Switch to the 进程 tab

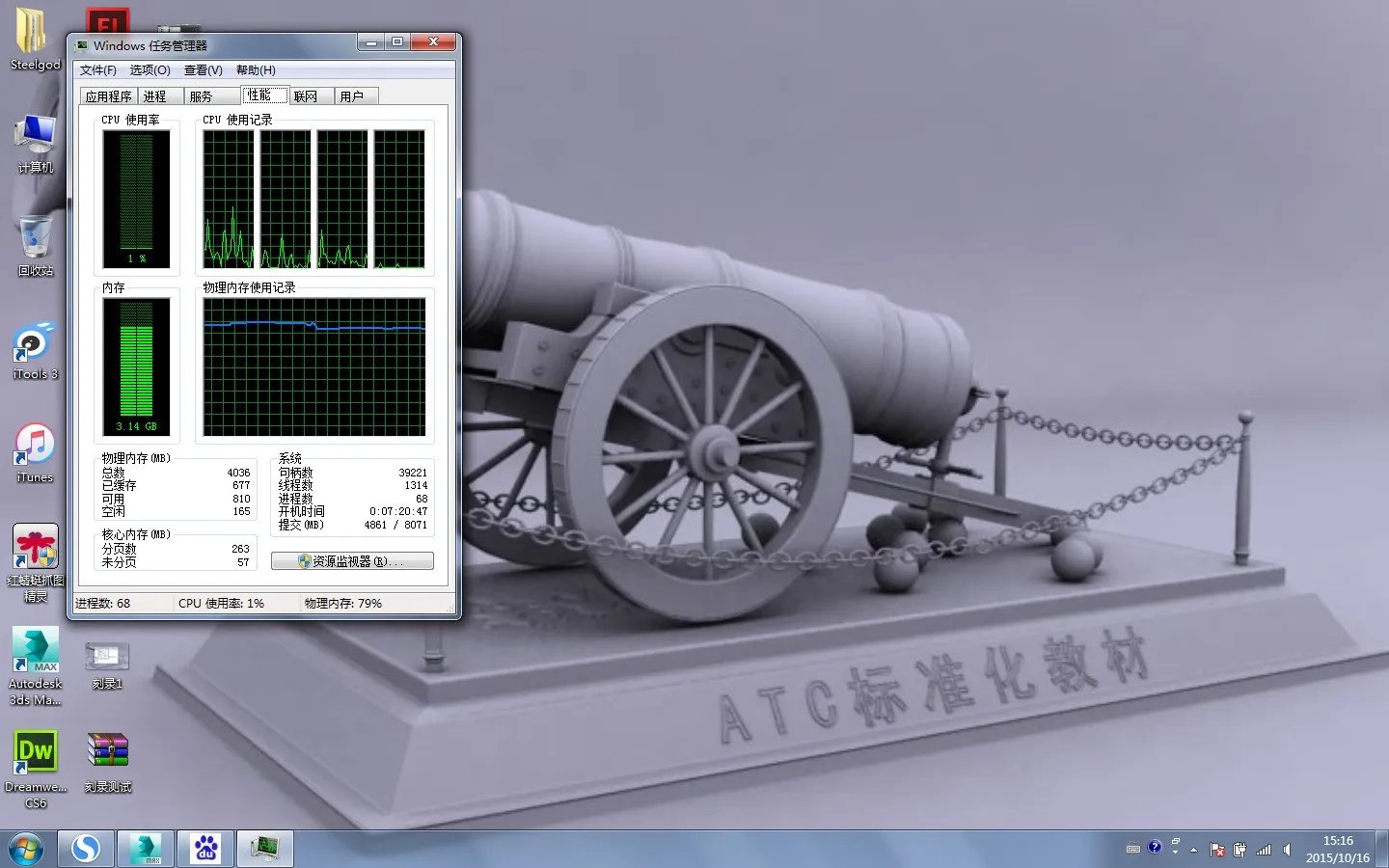pyautogui.click(x=155, y=96)
